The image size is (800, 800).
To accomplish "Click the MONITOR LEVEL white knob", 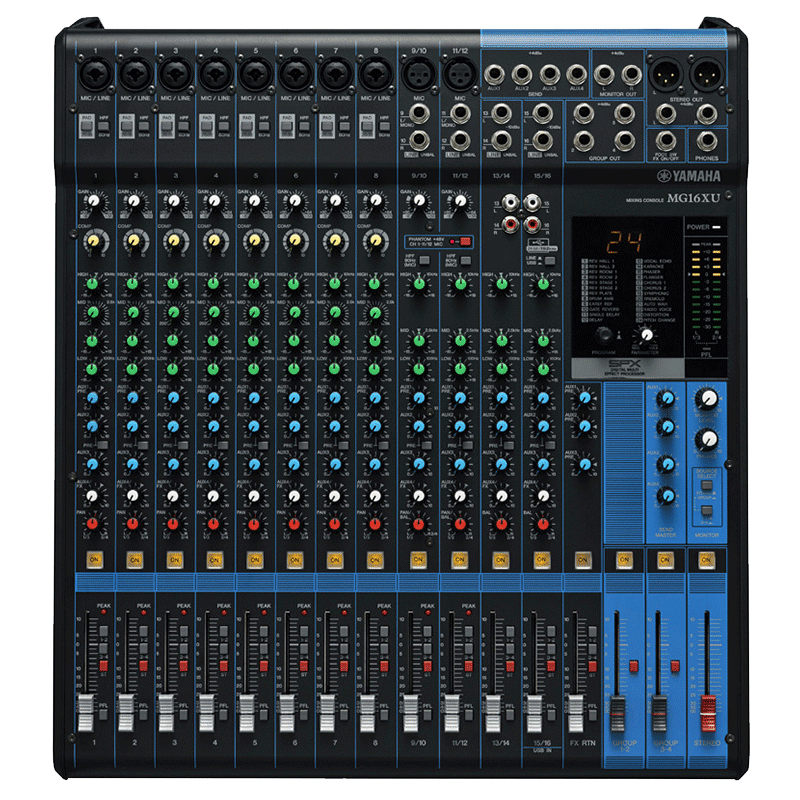I will pos(707,399).
